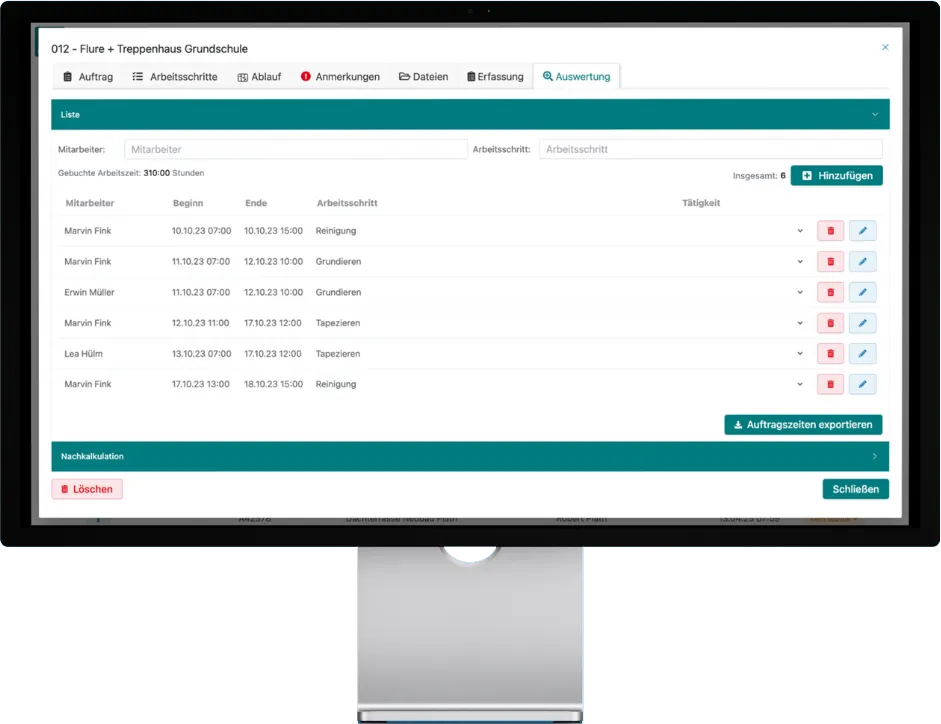Edit Lea Hülm's Tapezieren entry
The image size is (941, 724).
coord(862,354)
